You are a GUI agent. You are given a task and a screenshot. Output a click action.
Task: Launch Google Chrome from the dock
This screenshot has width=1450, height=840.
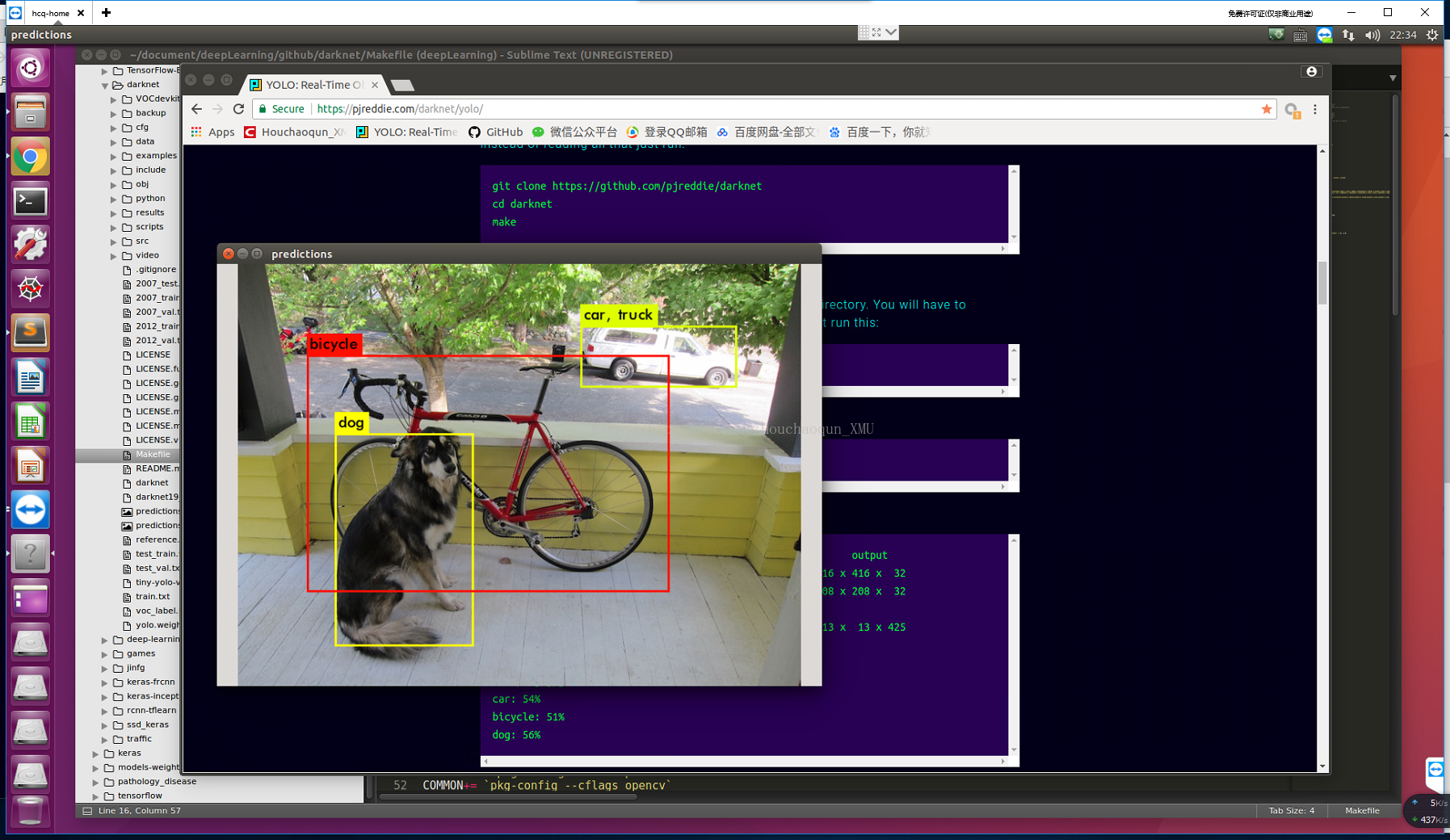pos(31,157)
